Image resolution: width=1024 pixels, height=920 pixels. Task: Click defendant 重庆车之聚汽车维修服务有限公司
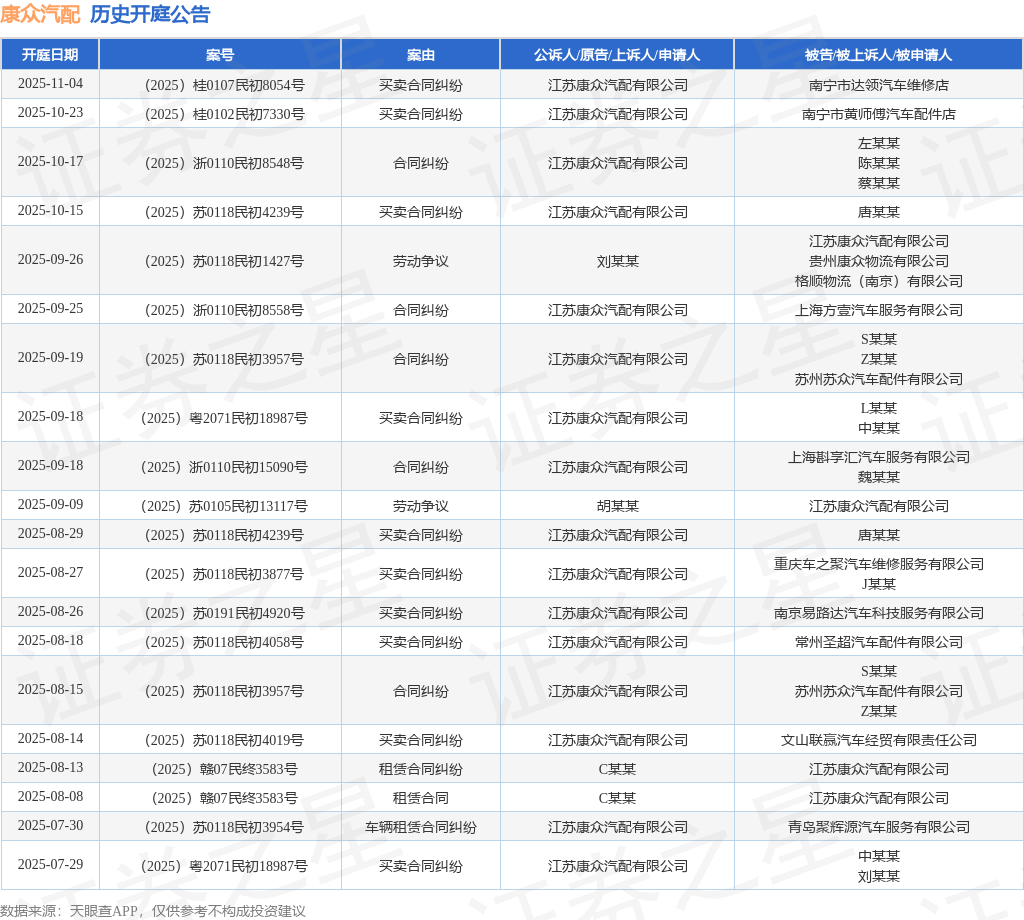(x=878, y=564)
